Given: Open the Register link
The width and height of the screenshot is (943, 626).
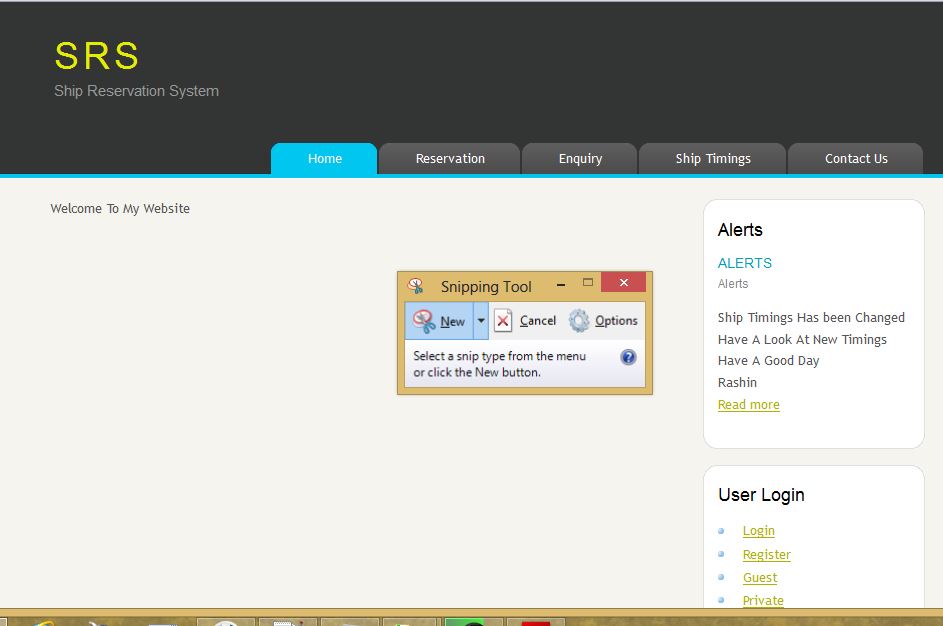Looking at the screenshot, I should pyautogui.click(x=766, y=555).
